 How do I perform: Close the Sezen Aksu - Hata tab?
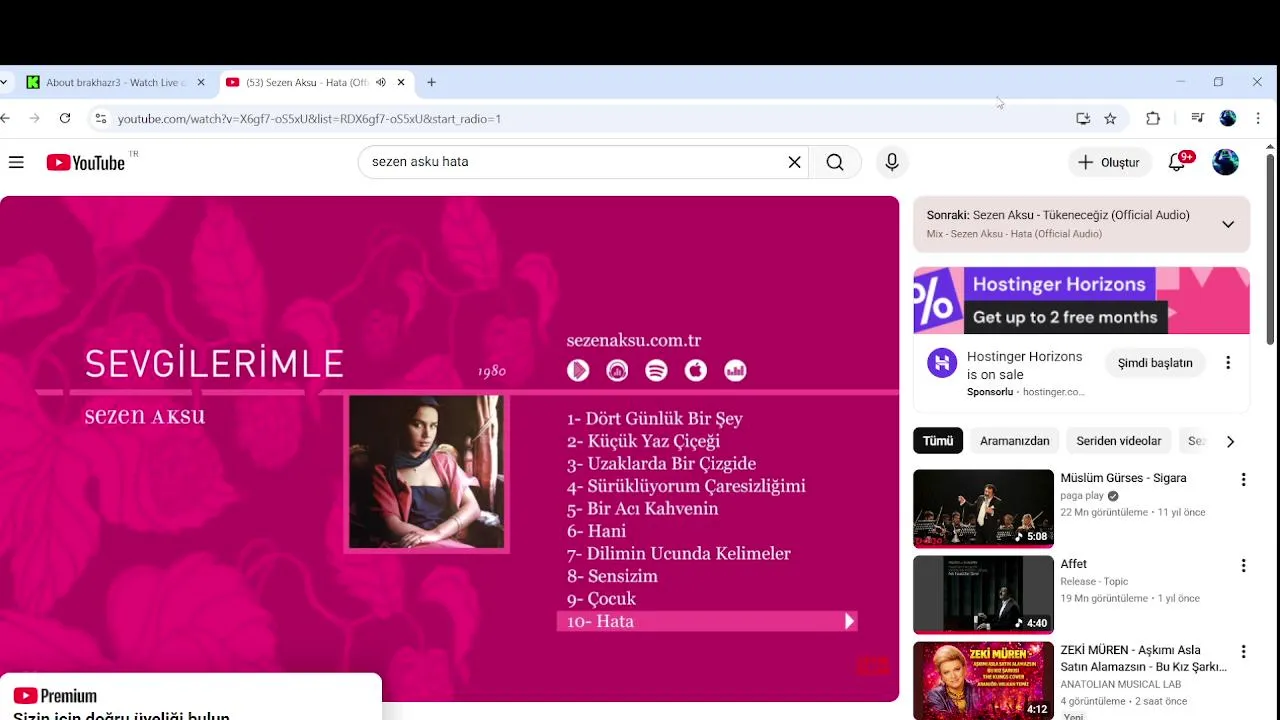[401, 82]
